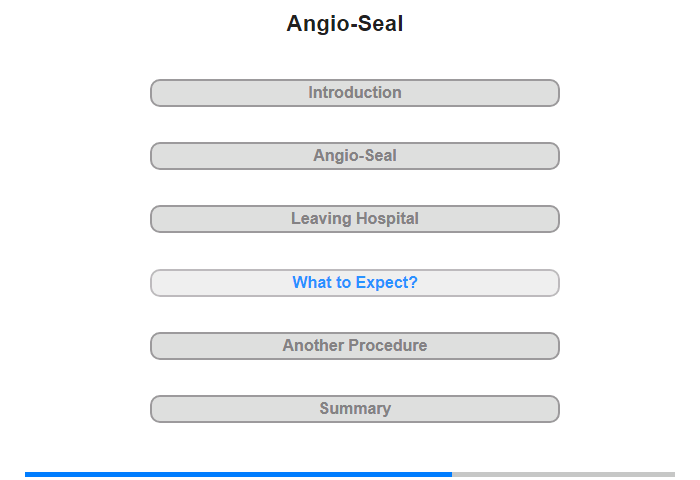Click the Angio-Seal button below Introduction
The height and width of the screenshot is (480, 700).
tap(354, 156)
